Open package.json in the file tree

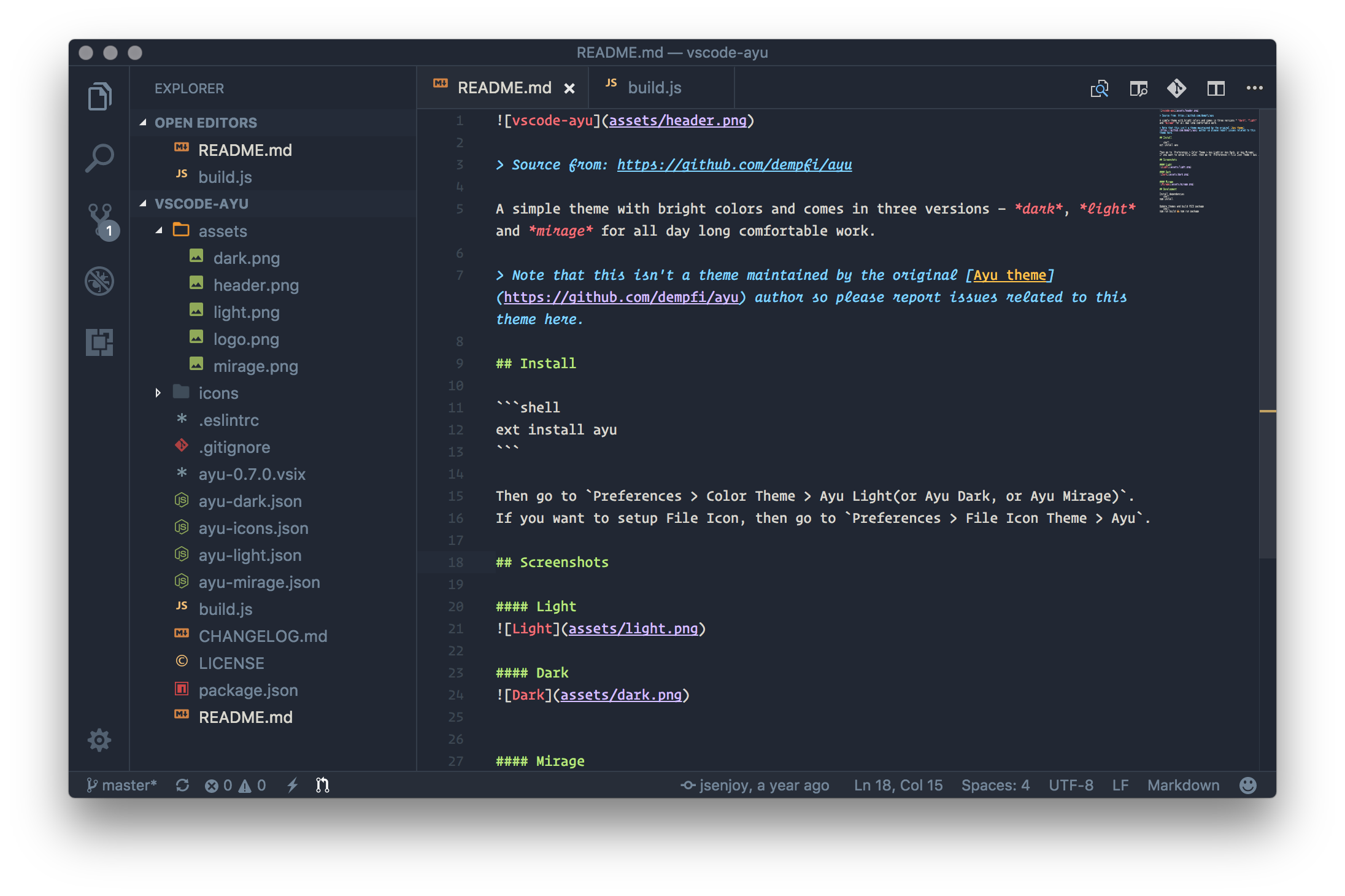pos(248,690)
